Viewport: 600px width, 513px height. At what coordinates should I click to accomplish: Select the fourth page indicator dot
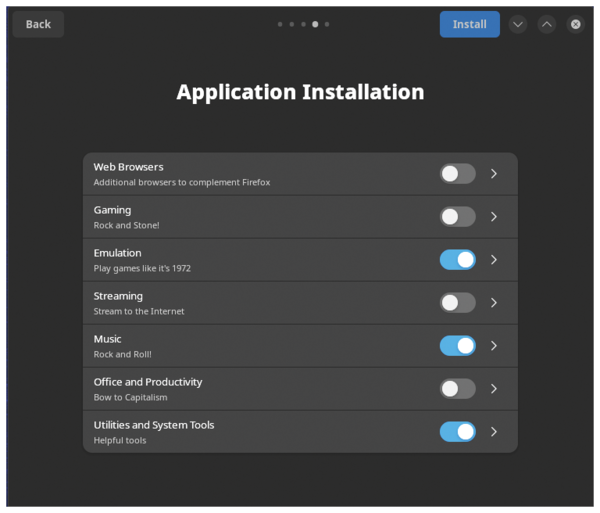pos(315,24)
